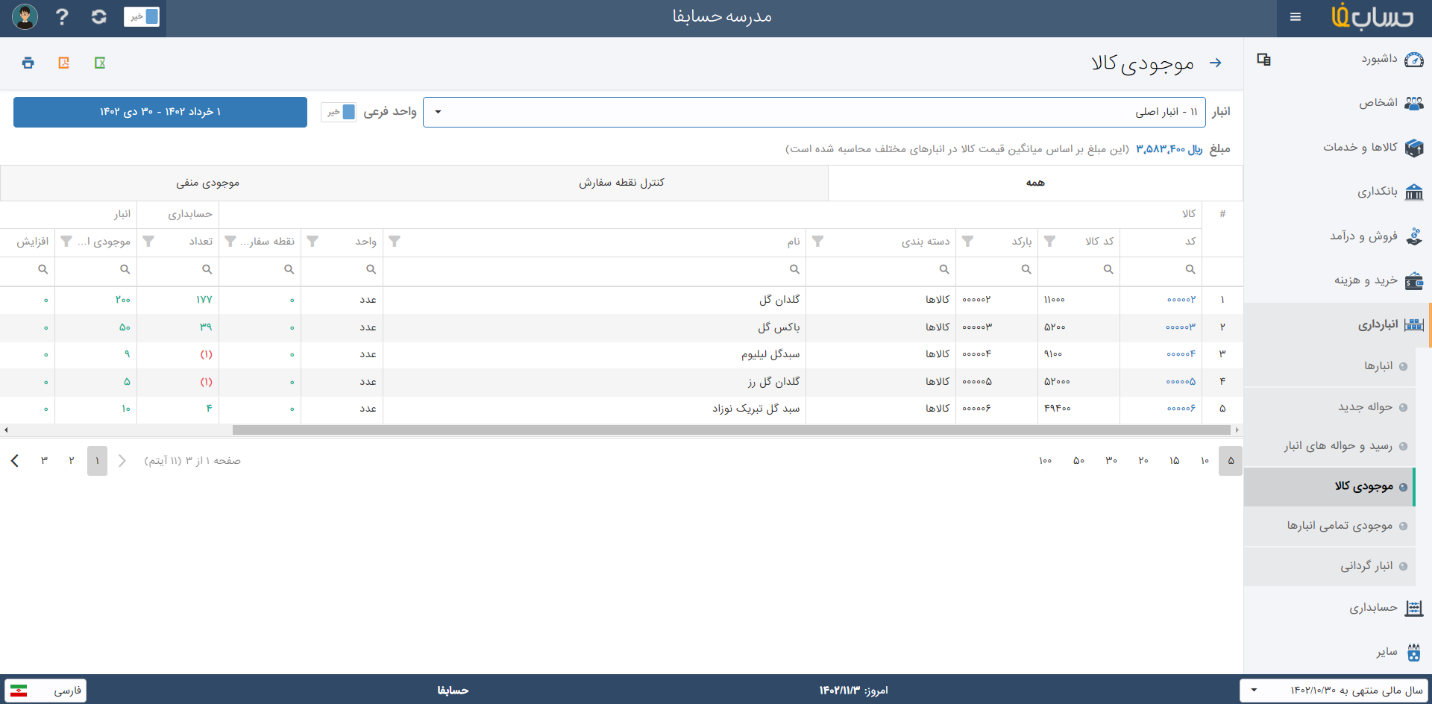The width and height of the screenshot is (1432, 704).
Task: Click the search field under the کد column
Action: (x=1160, y=270)
